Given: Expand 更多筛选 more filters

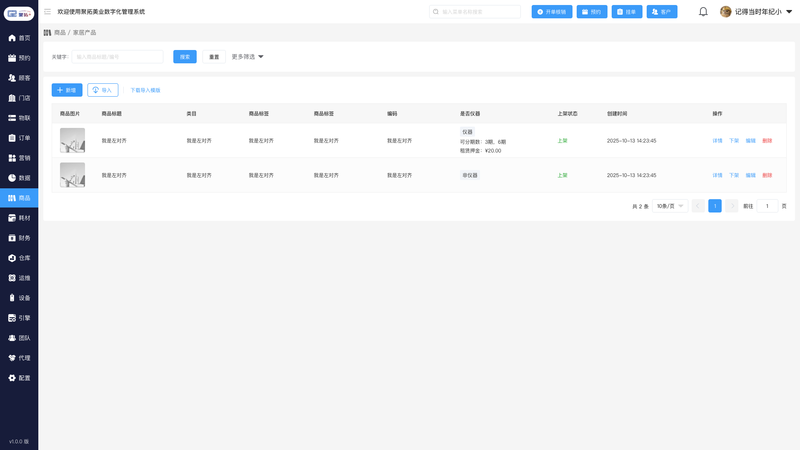Looking at the screenshot, I should tap(247, 57).
